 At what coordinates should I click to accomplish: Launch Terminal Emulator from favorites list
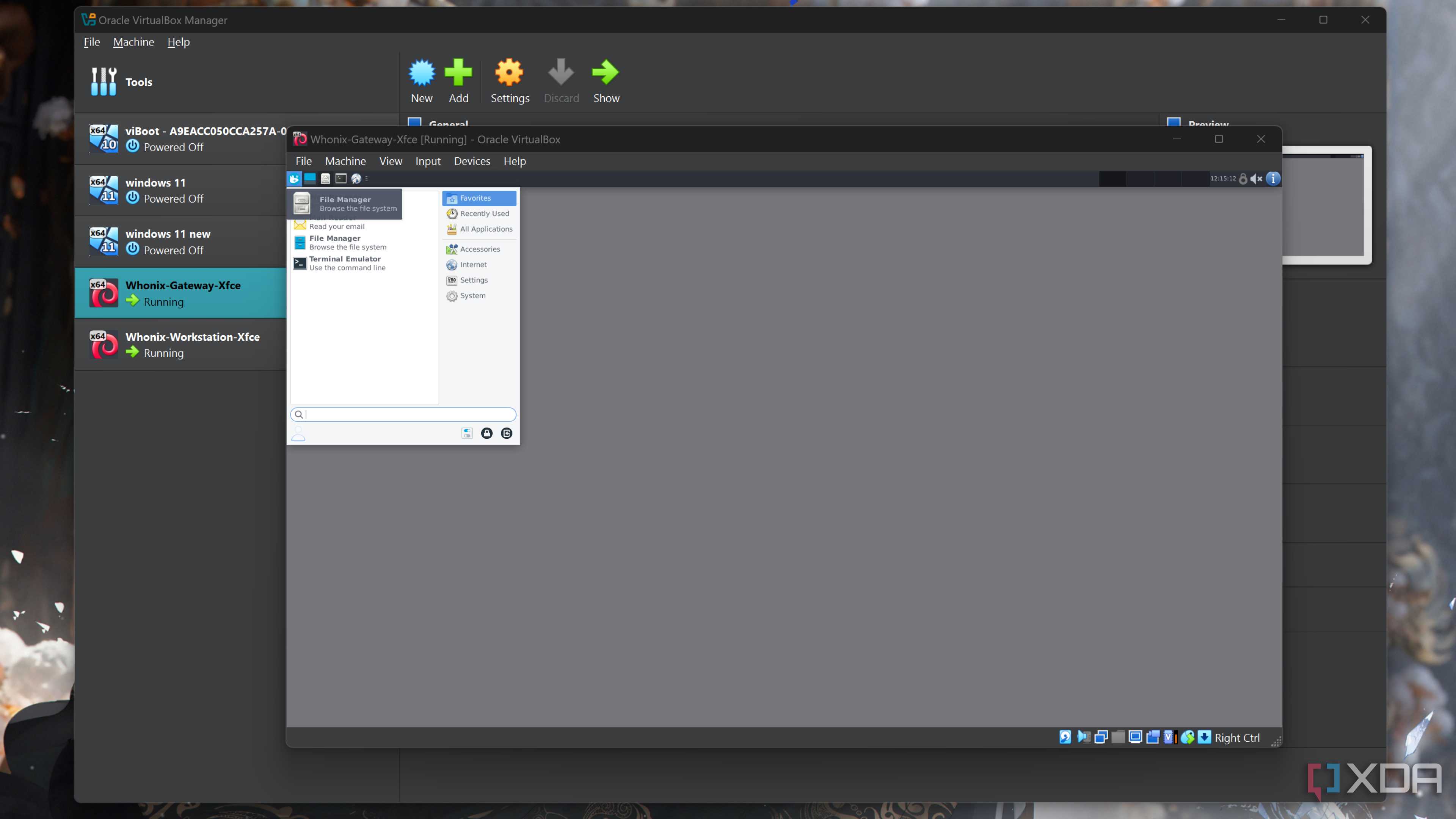[x=364, y=264]
